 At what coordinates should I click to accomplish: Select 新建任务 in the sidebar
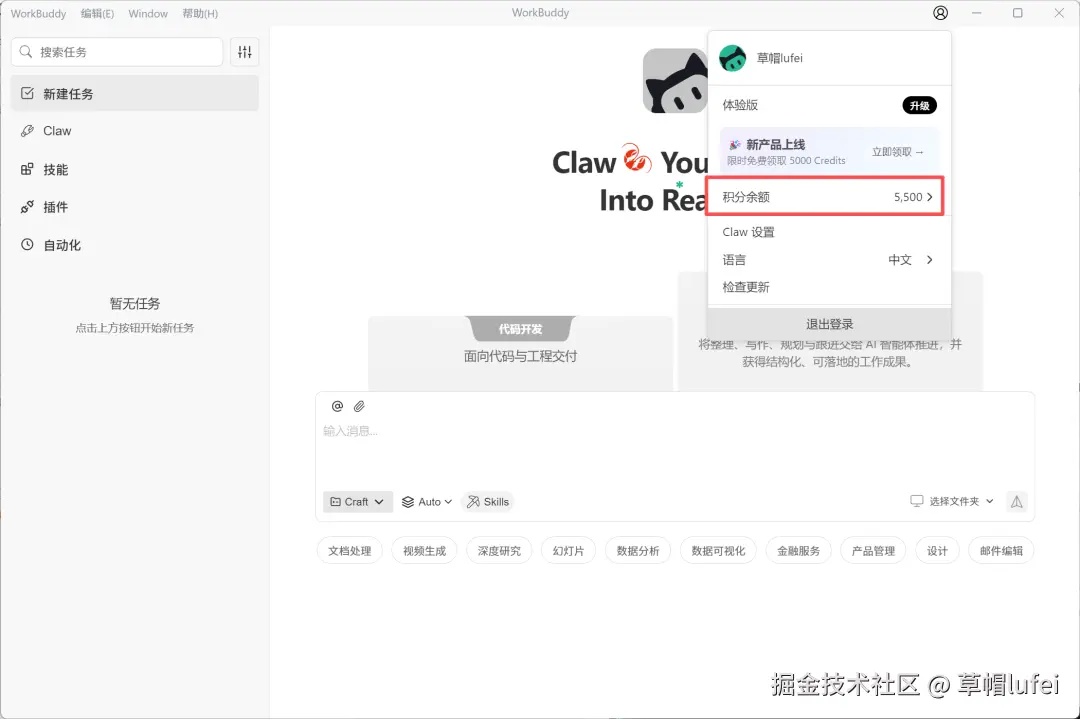pos(135,94)
